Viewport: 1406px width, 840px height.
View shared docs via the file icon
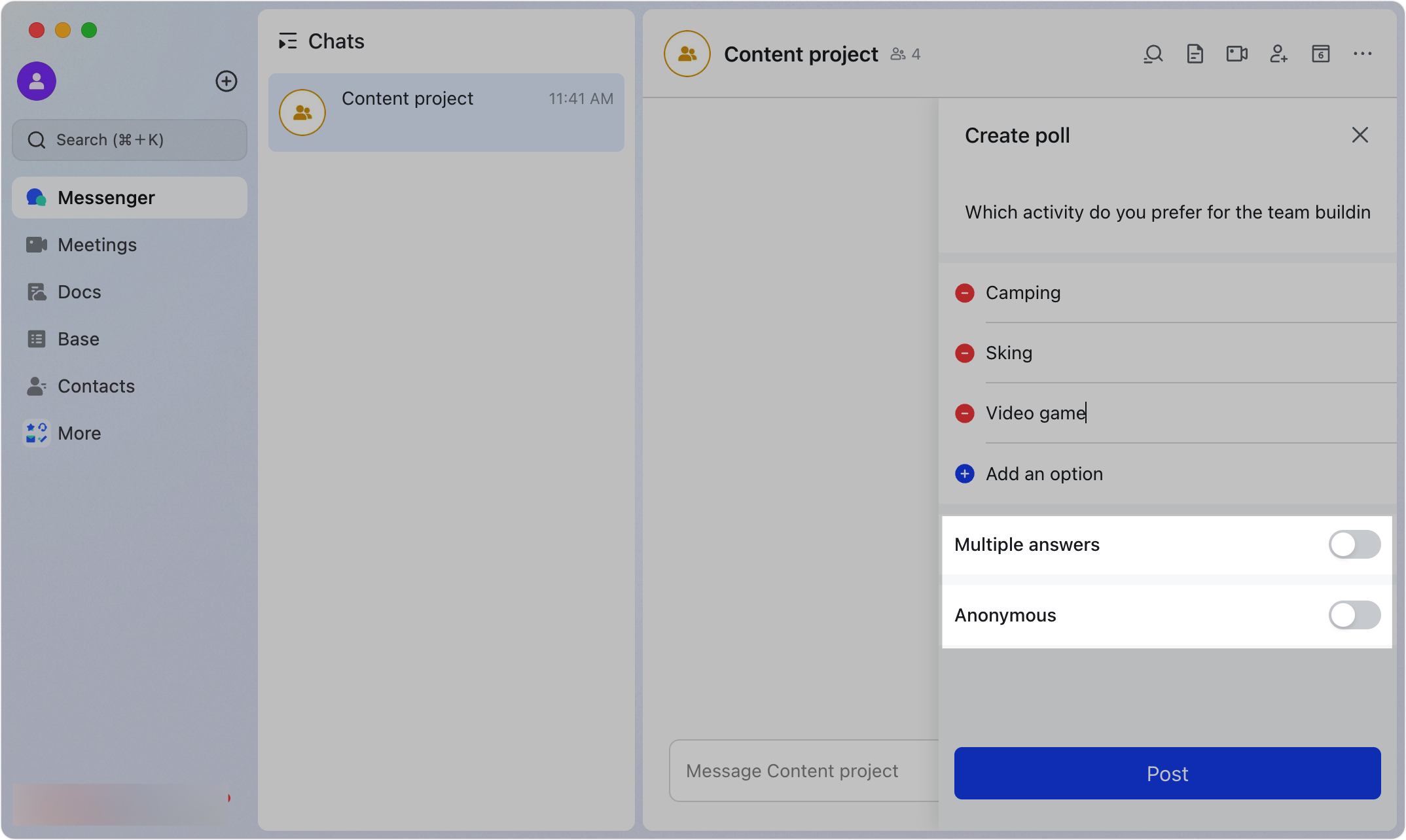click(1195, 54)
